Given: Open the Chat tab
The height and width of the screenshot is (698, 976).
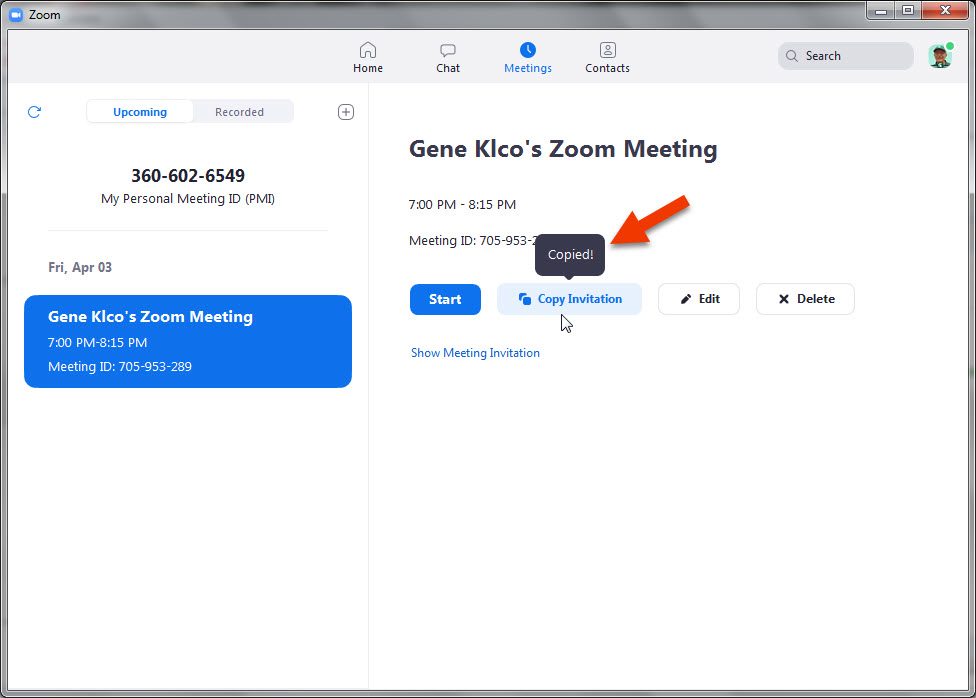Looking at the screenshot, I should [448, 57].
